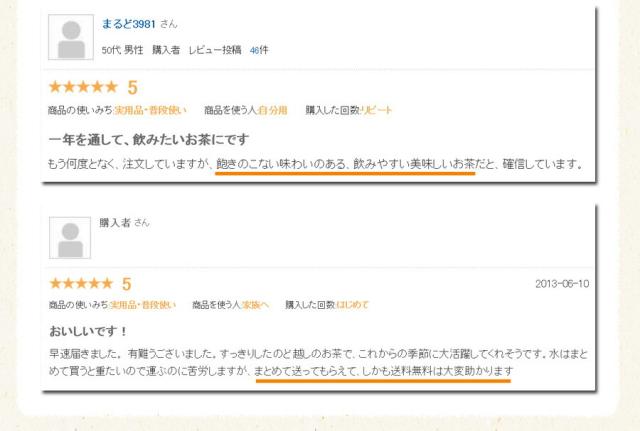Click the まるど3981 reviewer avatar icon
Screen dimensions: 640x431
point(71,37)
